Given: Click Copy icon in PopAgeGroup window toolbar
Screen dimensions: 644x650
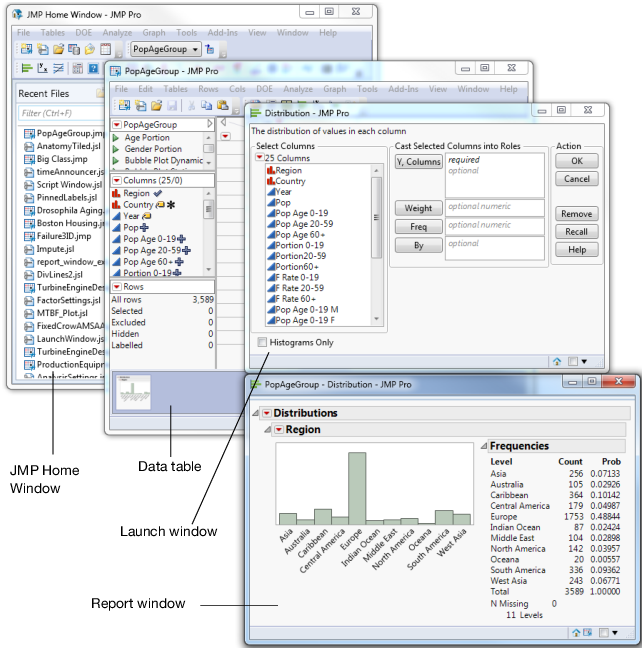Looking at the screenshot, I should pyautogui.click(x=206, y=105).
